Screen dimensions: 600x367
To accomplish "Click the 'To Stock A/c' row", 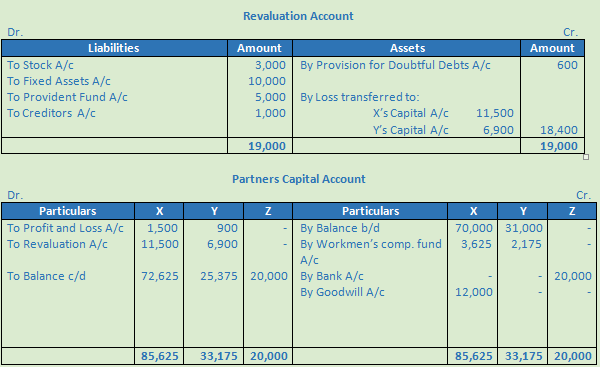I will (40, 65).
